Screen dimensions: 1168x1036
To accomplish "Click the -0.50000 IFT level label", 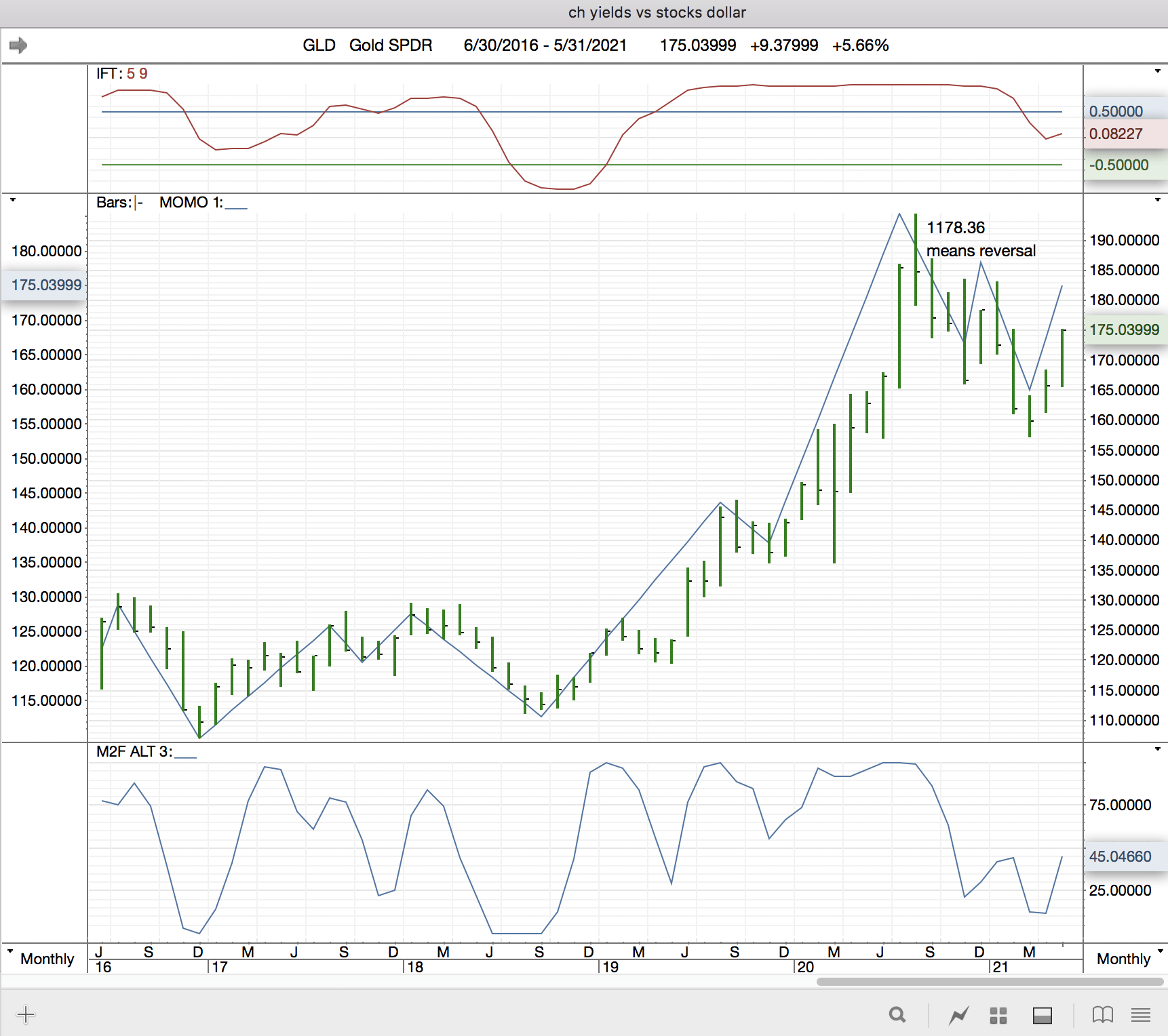I will click(x=1118, y=165).
